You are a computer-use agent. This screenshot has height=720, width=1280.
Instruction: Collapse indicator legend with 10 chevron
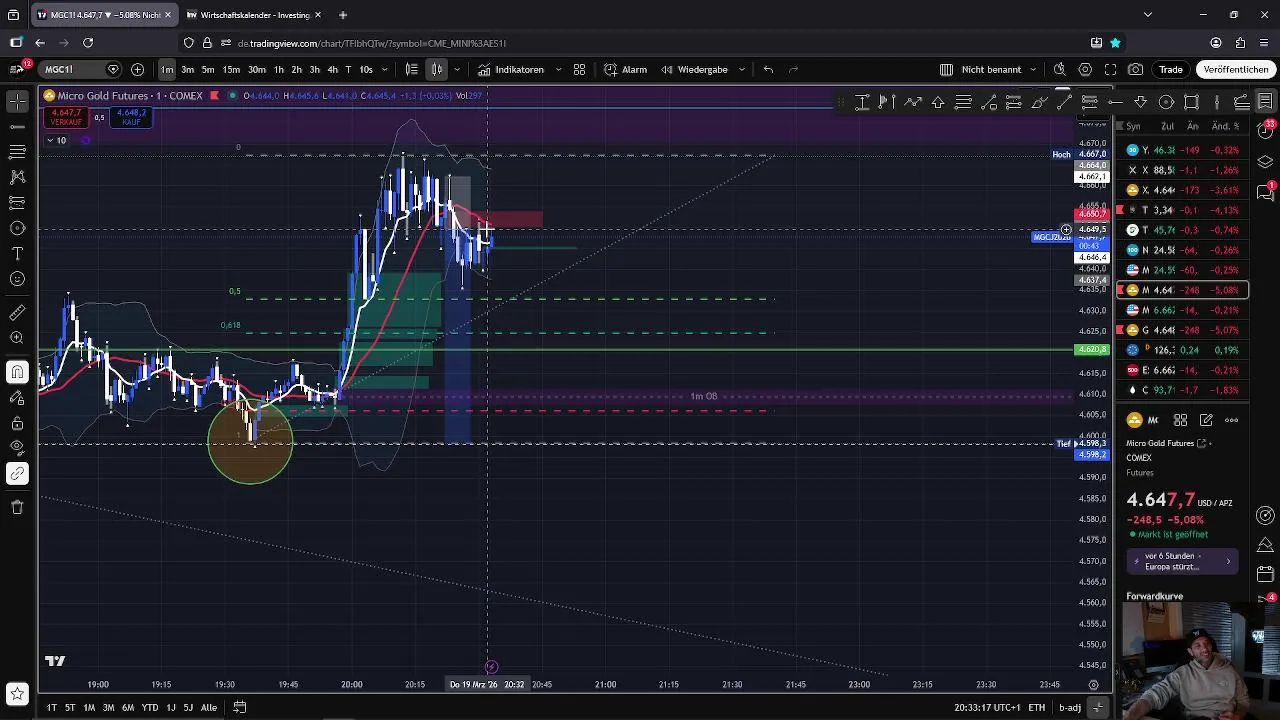pyautogui.click(x=56, y=140)
